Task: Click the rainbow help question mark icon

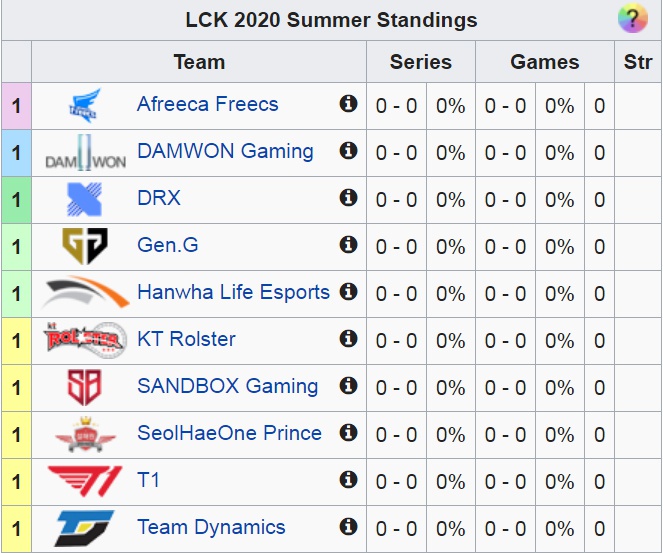Action: pos(633,19)
